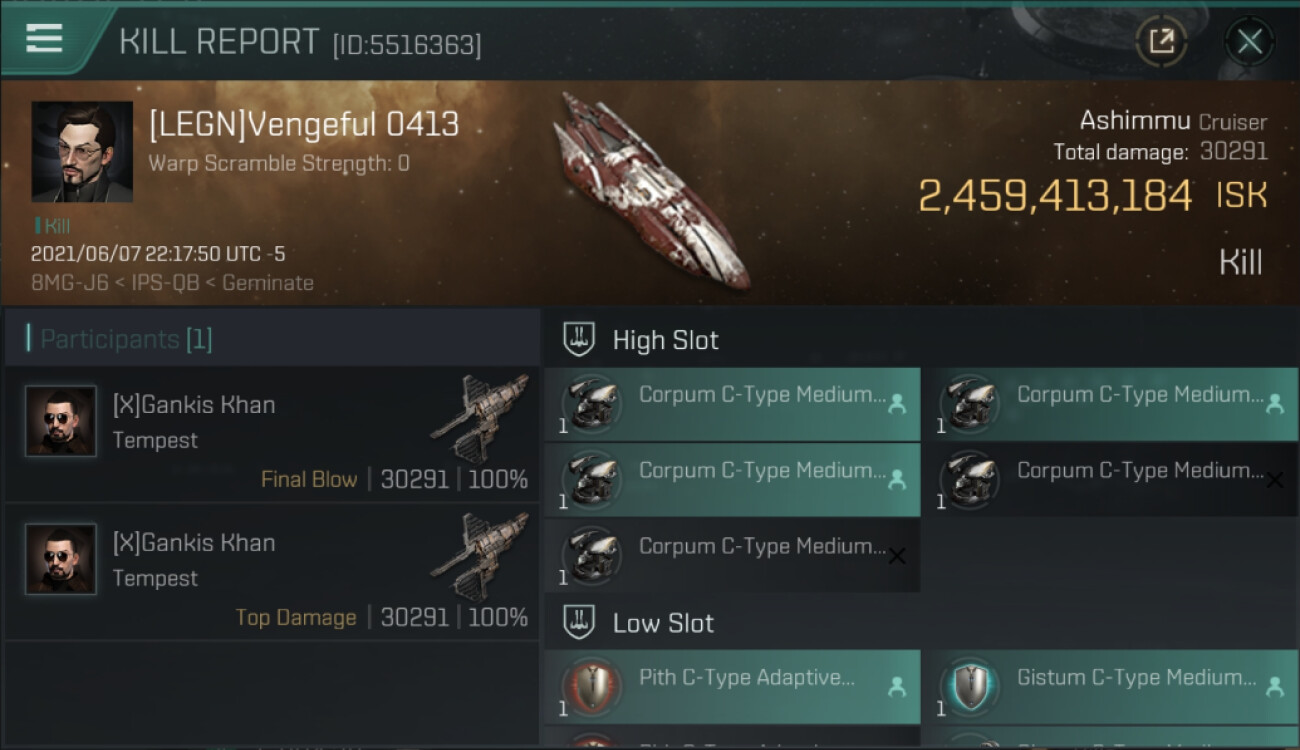Click Tempest ship icon in Top Damage row
1300x750 pixels.
point(482,554)
